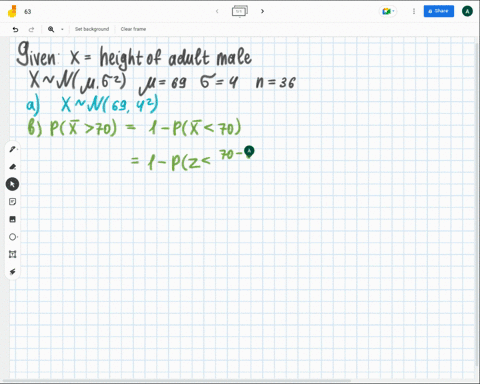Open the three-dot more actions menu
Image resolution: width=480 pixels, height=384 pixels.
tap(414, 11)
